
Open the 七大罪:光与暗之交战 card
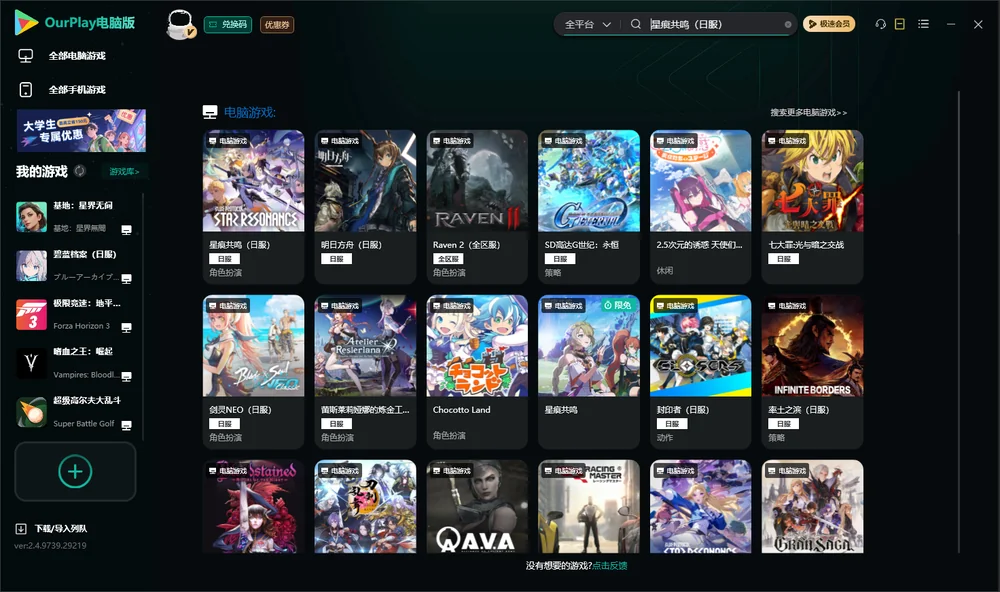pos(812,206)
